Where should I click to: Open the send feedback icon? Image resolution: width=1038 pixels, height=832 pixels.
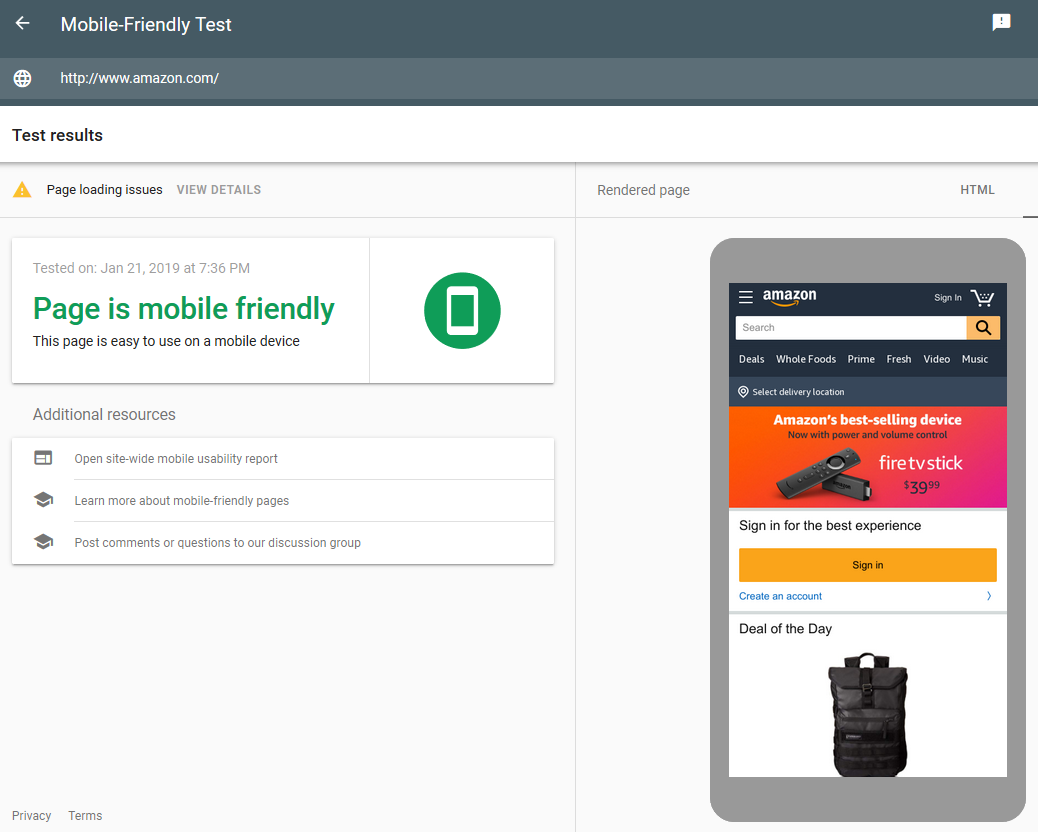[x=1001, y=23]
